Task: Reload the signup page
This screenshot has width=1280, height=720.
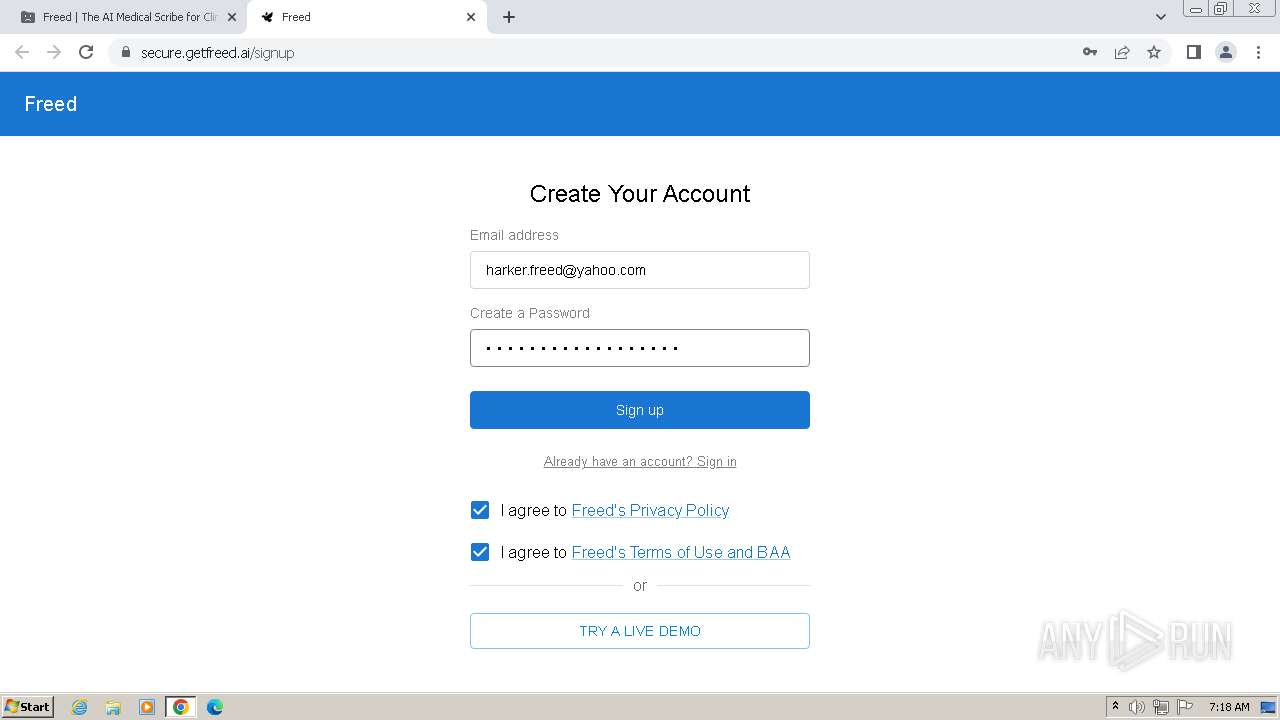Action: point(86,52)
